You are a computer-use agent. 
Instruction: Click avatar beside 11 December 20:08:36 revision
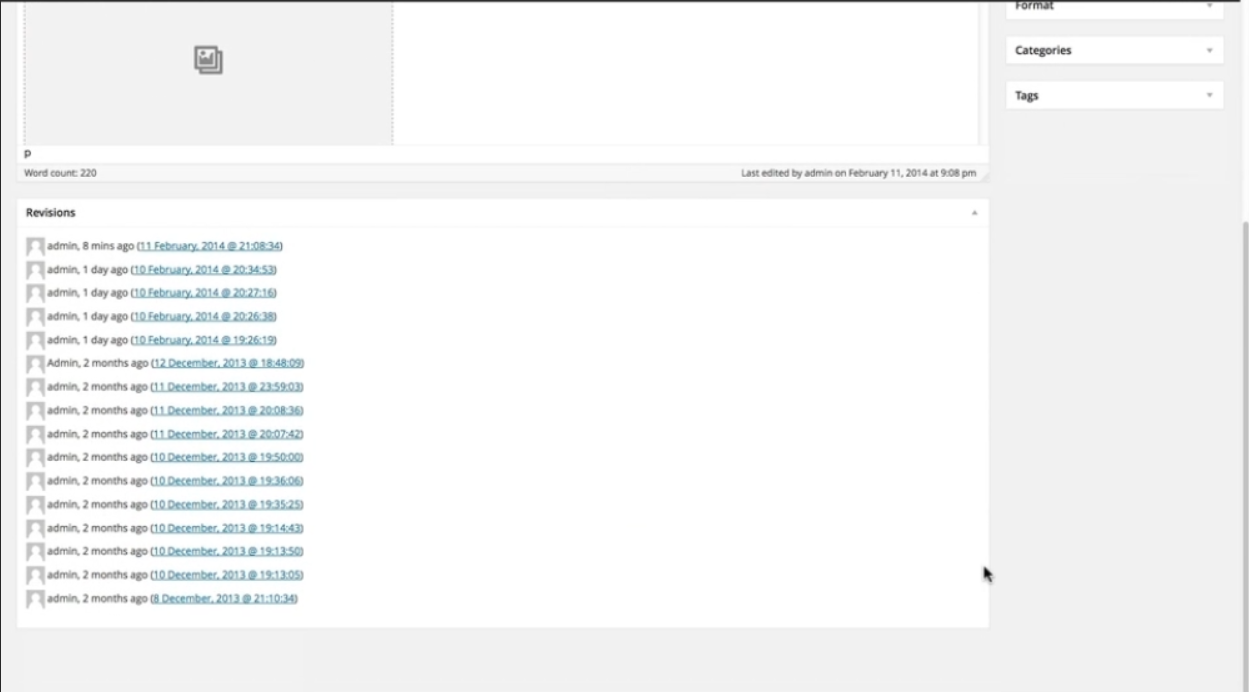pyautogui.click(x=36, y=411)
